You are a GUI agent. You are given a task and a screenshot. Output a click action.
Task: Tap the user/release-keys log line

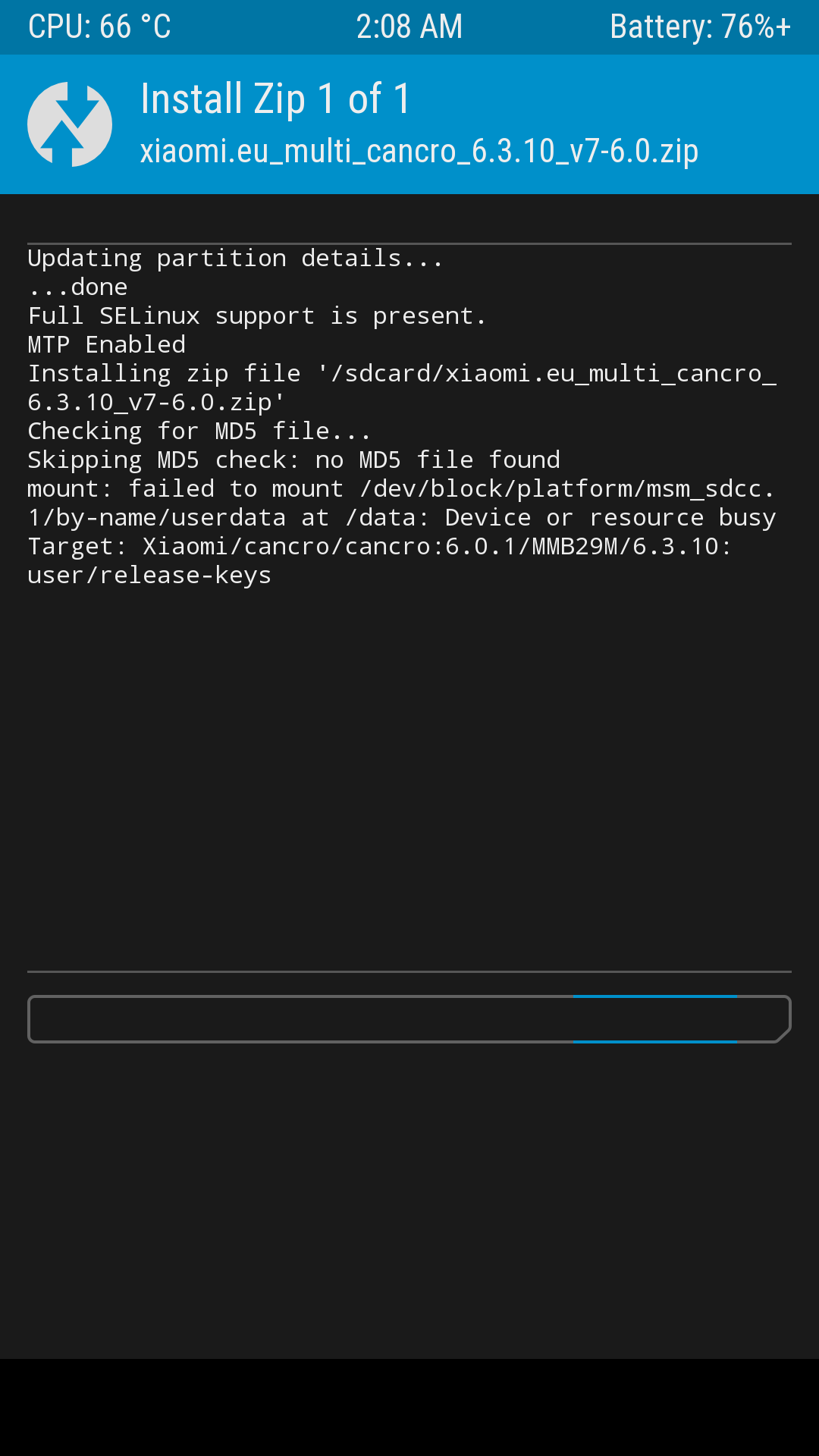(149, 576)
